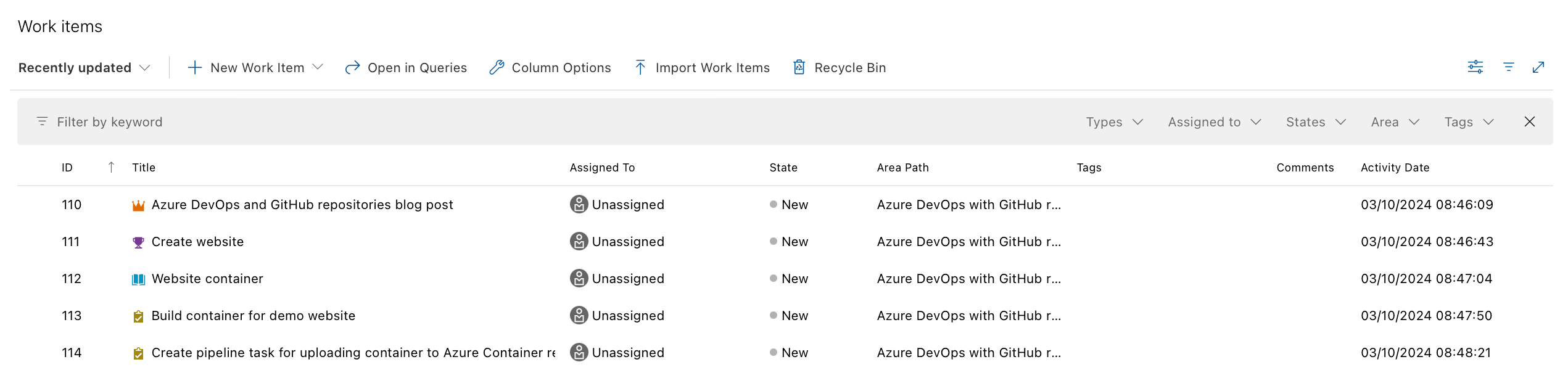Click activity date 03/10/2024 08:46:43
Screen dimensions: 1568x391
click(x=1427, y=242)
